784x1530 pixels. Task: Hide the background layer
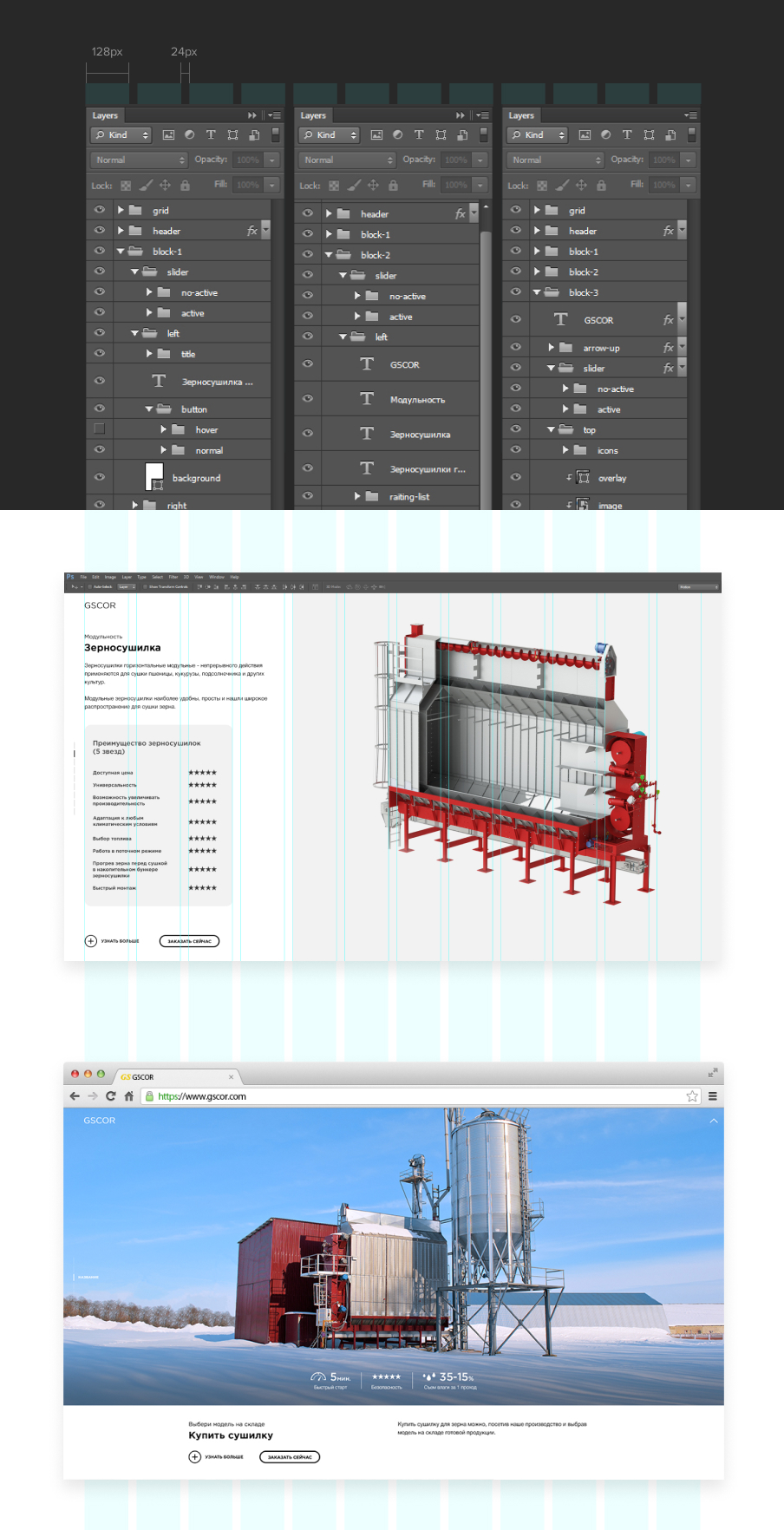(100, 477)
